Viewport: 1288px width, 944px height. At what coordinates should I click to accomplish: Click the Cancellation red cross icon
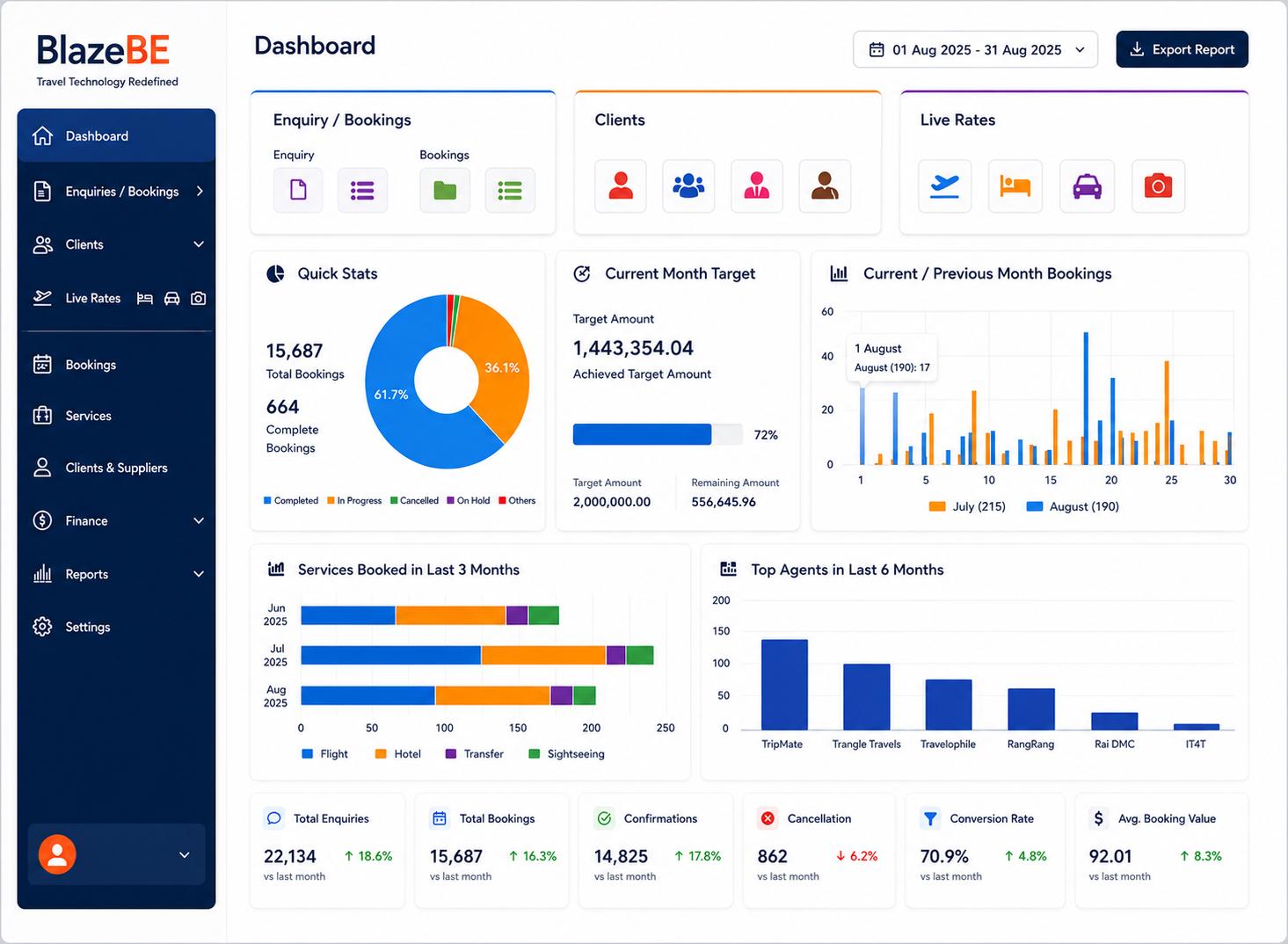coord(768,818)
